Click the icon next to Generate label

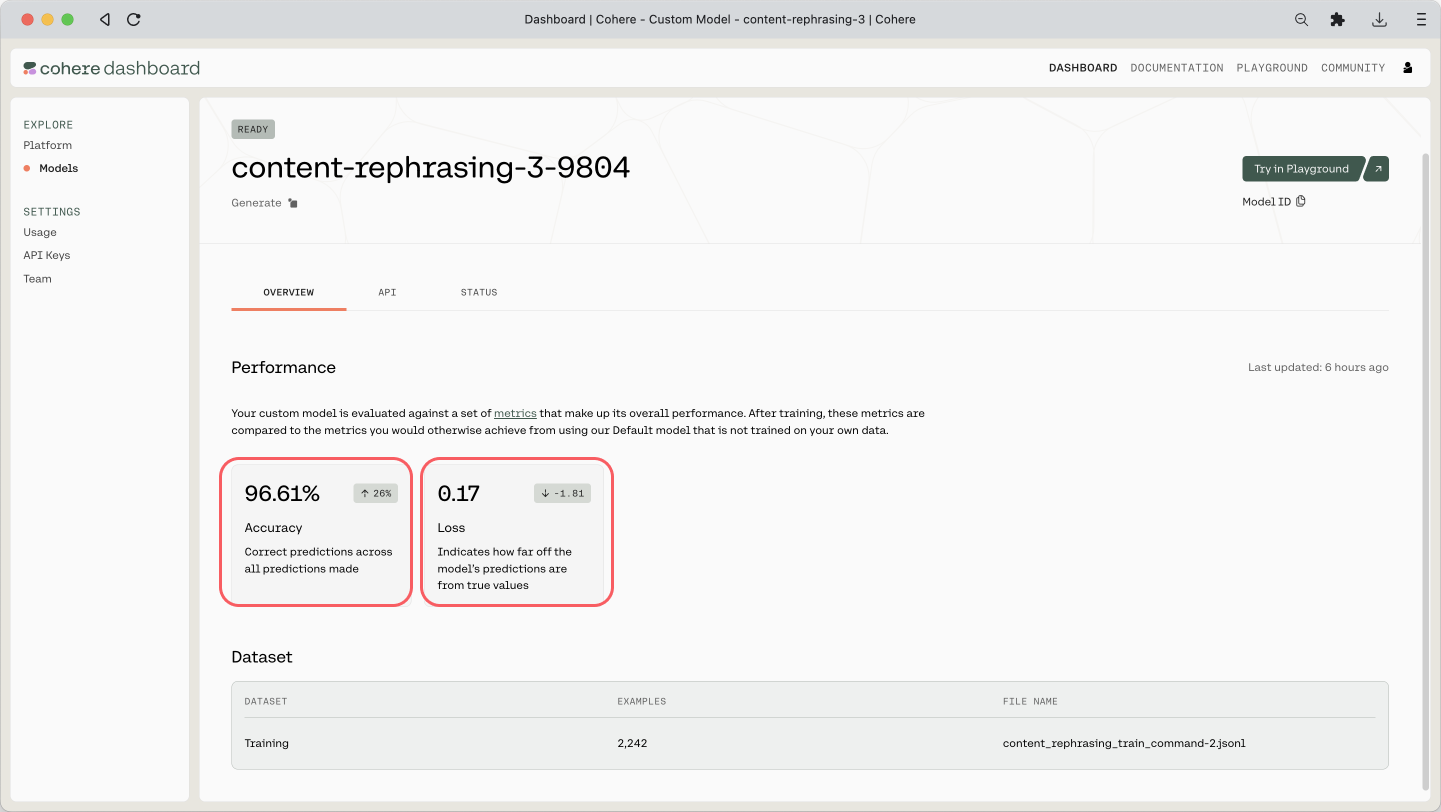point(293,203)
